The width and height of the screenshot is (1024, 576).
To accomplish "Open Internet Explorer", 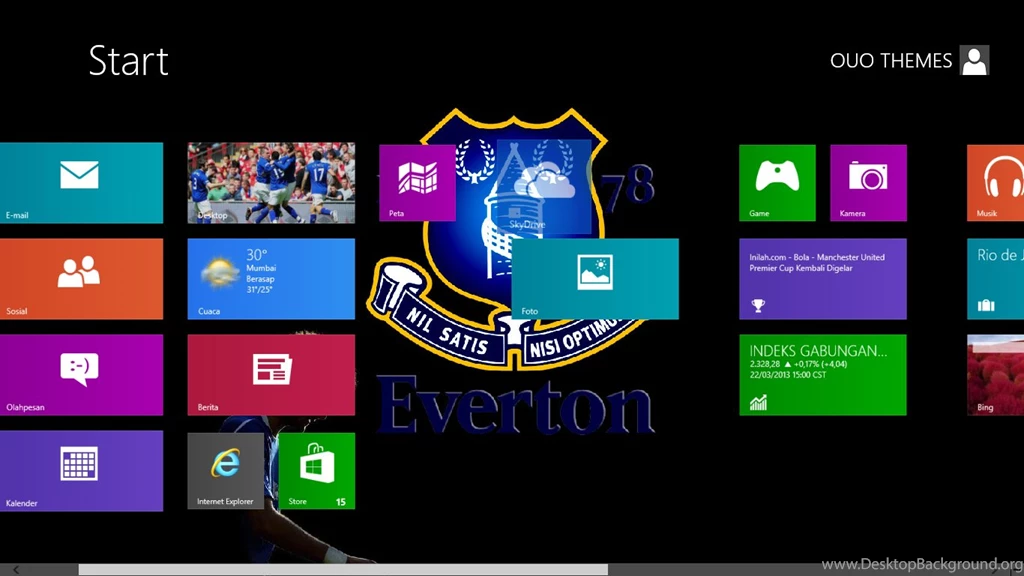I will [x=225, y=470].
